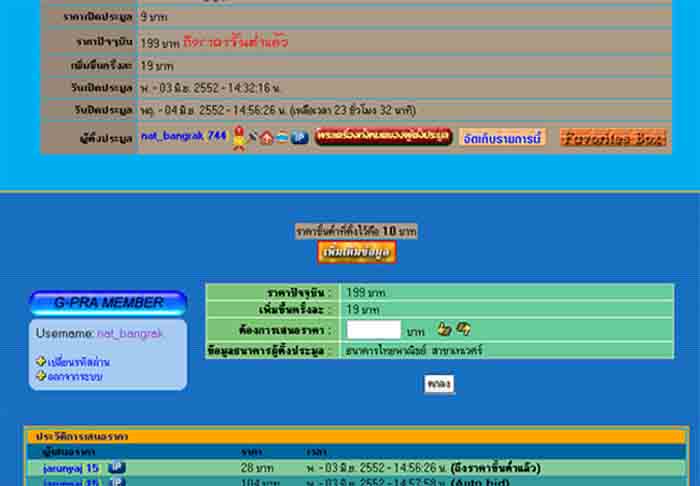Click the red house icon in seller row

[267, 138]
